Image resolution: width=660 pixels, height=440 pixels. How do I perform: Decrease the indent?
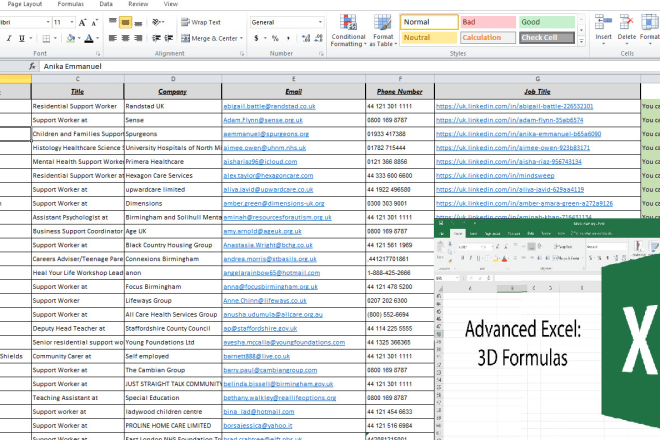156,38
